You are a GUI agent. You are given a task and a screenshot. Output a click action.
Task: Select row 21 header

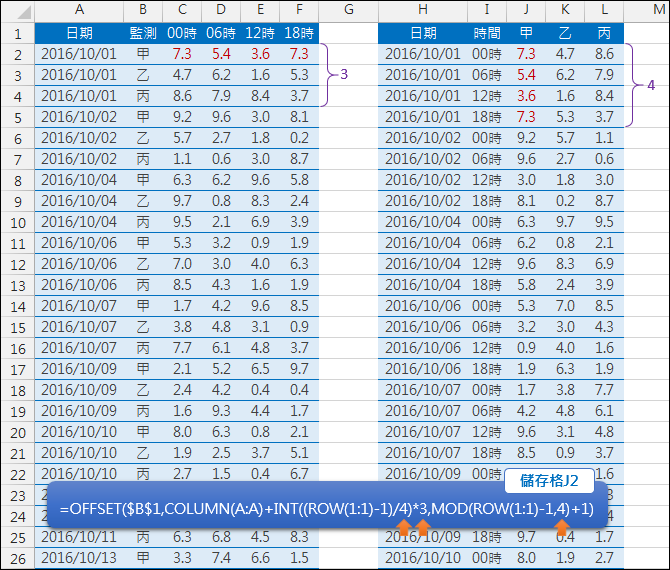[x=18, y=454]
